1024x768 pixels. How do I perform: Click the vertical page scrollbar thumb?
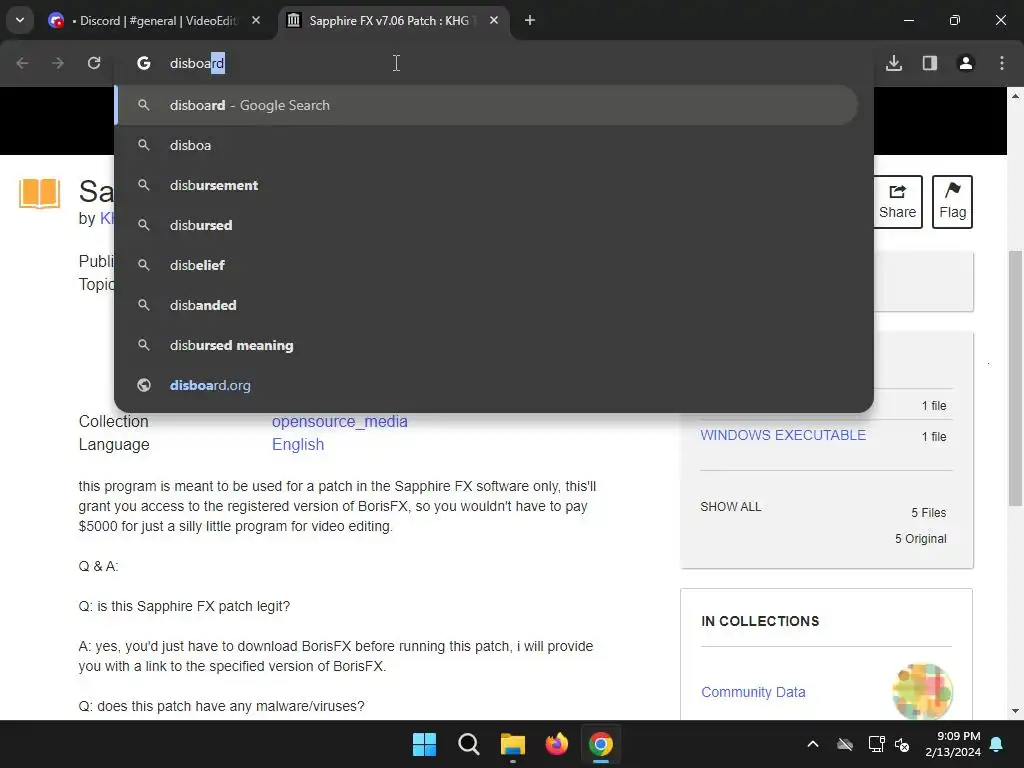click(1016, 377)
